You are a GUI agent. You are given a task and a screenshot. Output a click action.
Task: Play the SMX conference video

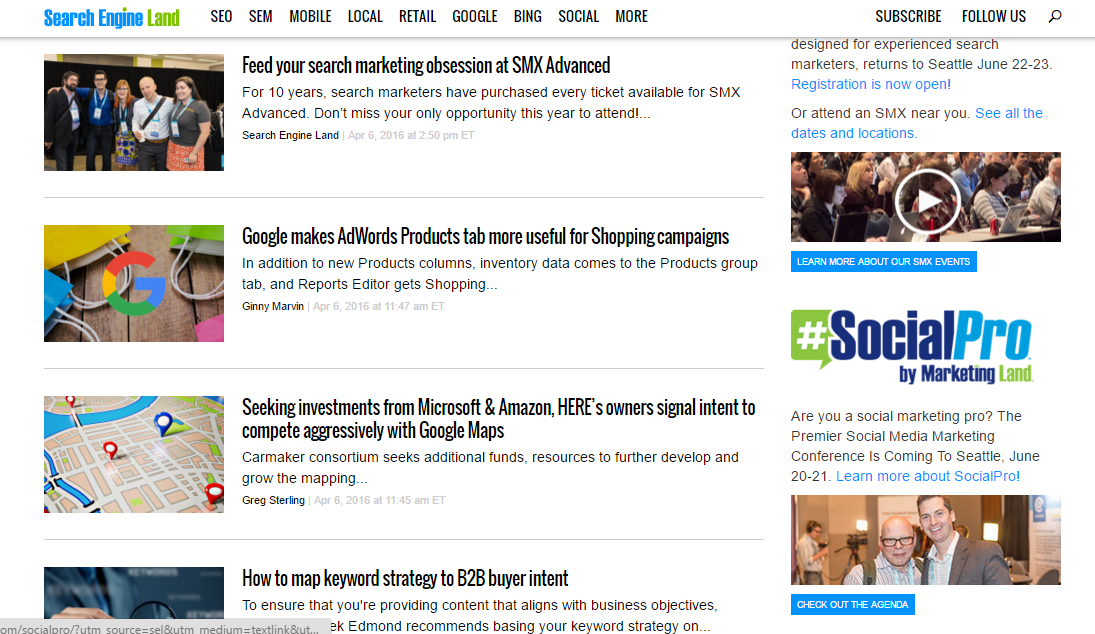(925, 198)
